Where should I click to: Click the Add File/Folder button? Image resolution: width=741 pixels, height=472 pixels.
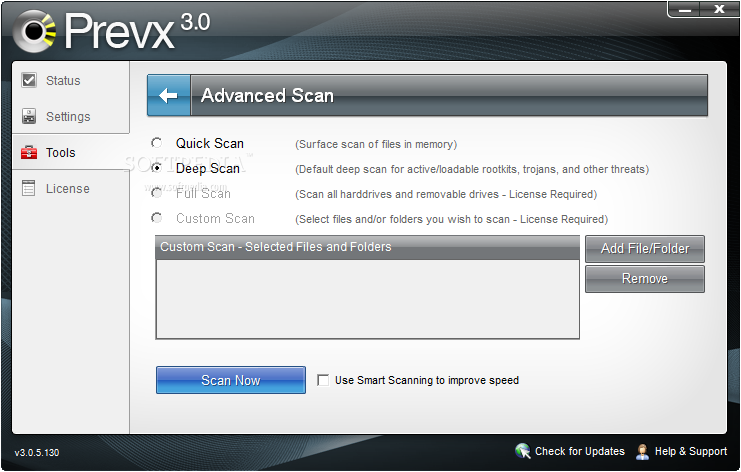(x=645, y=249)
